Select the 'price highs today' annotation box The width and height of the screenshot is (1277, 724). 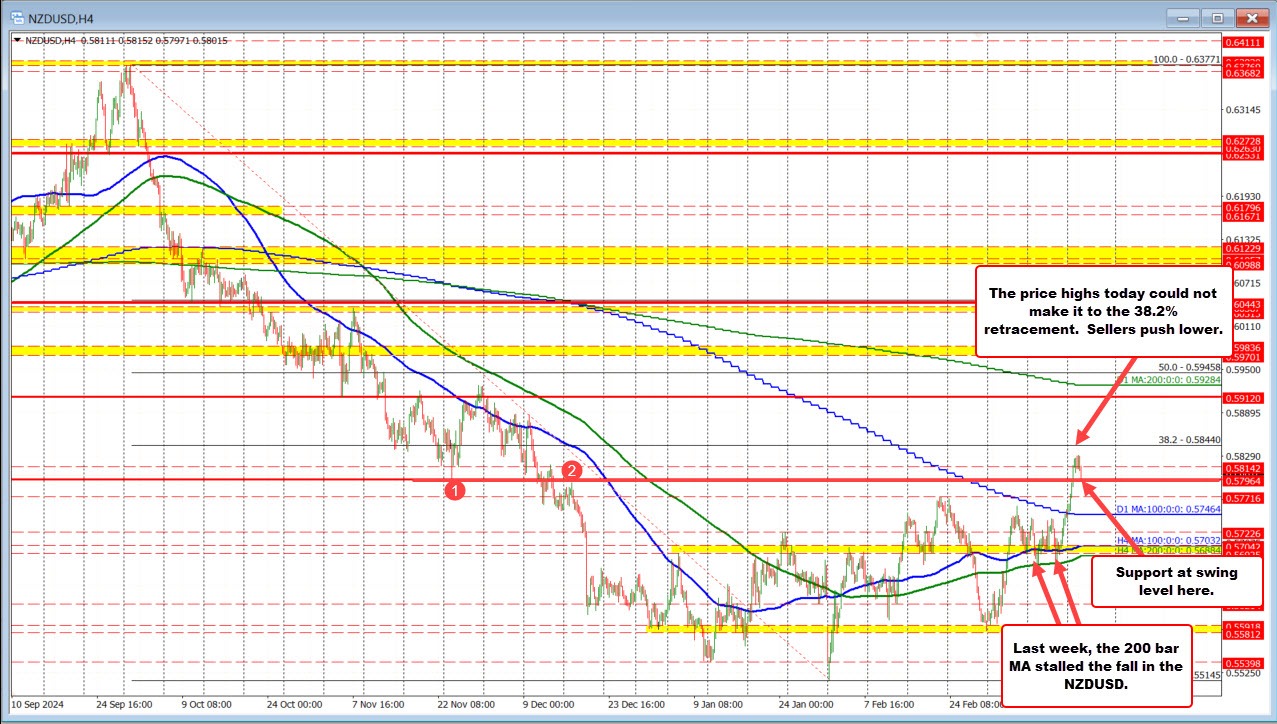1103,311
